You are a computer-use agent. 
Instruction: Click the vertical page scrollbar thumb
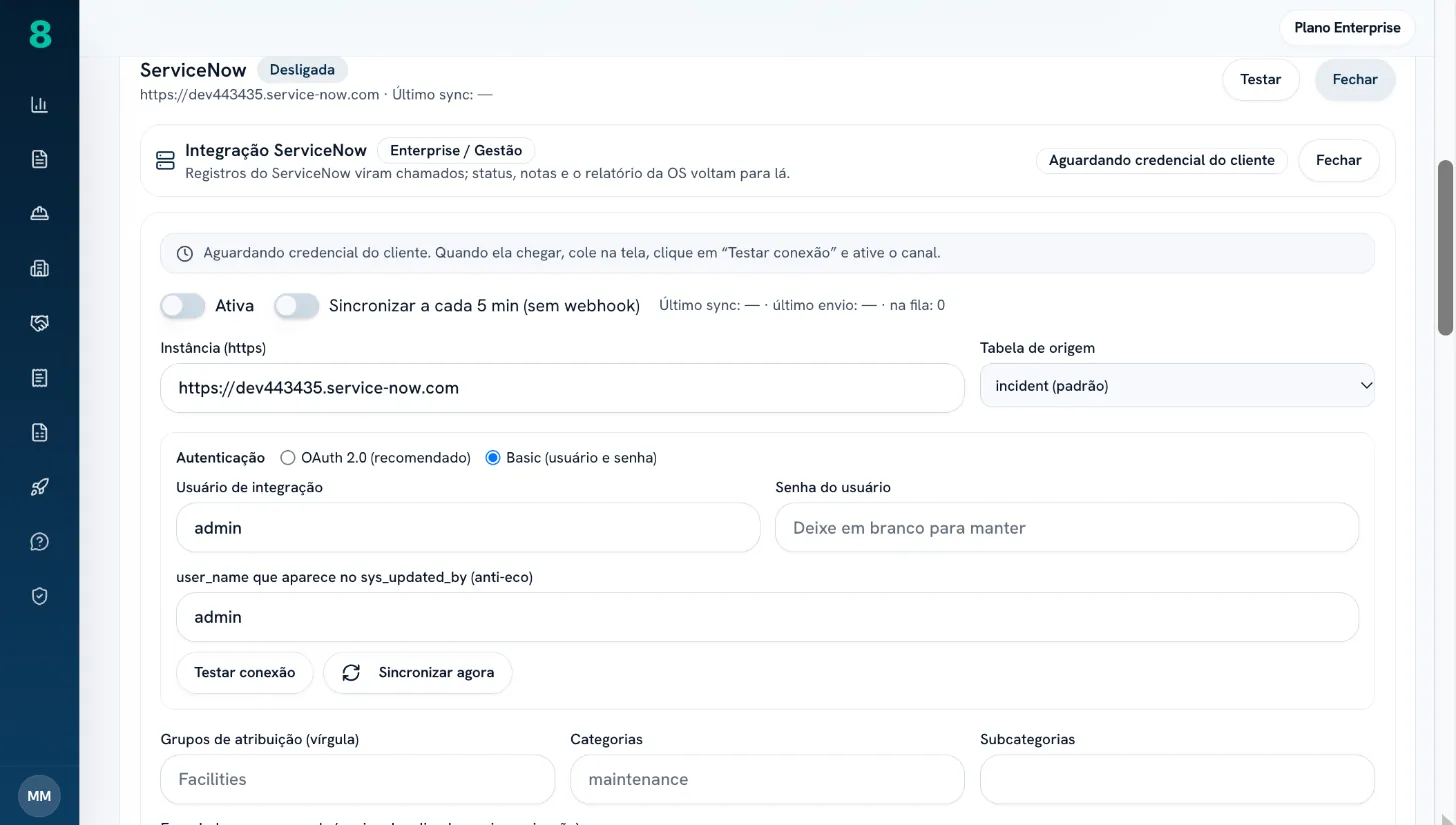(x=1446, y=247)
